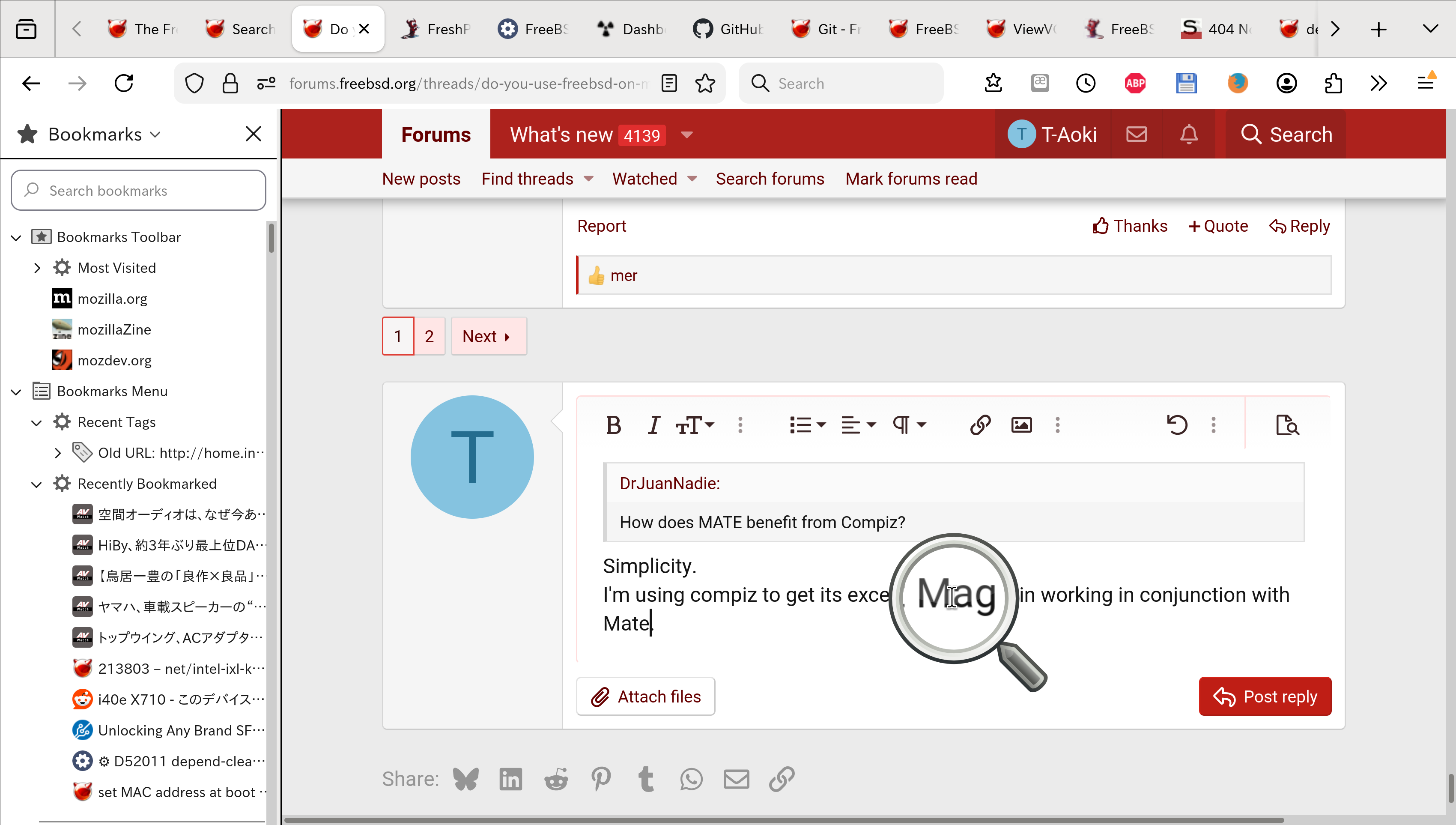Share thread on Reddit
This screenshot has height=825, width=1456.
(555, 779)
